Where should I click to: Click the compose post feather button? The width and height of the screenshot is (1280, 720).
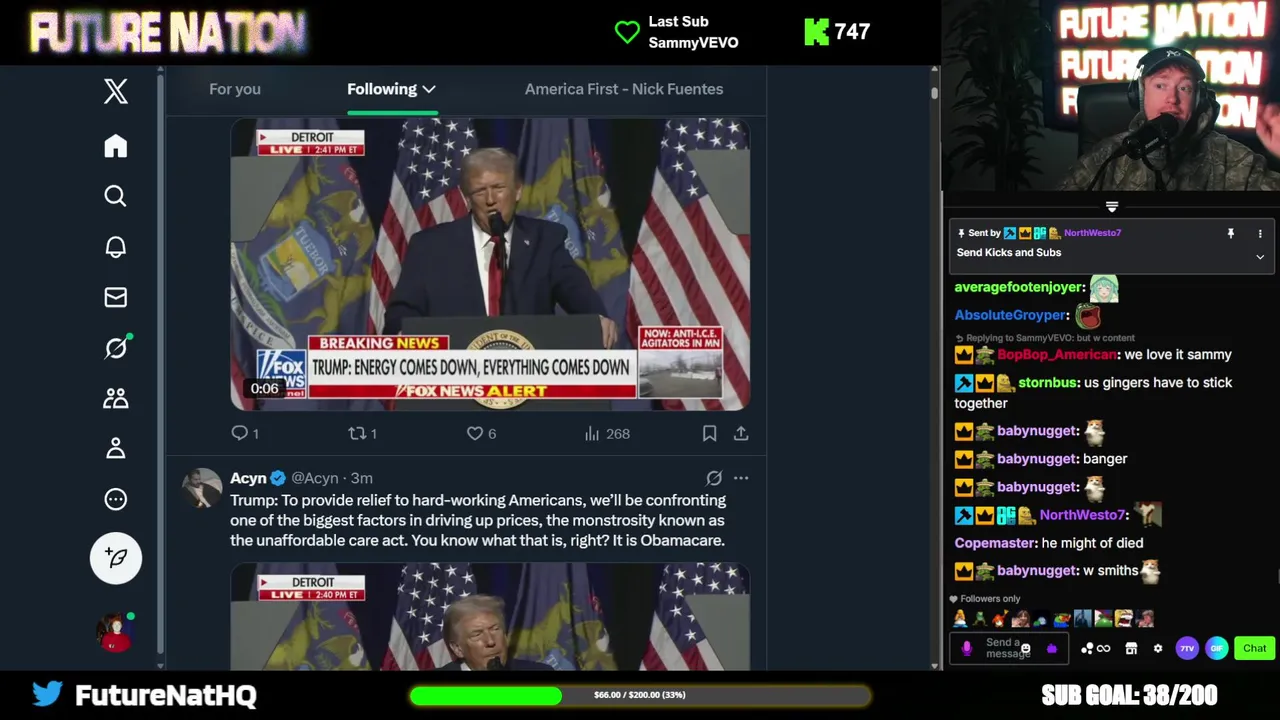click(116, 557)
